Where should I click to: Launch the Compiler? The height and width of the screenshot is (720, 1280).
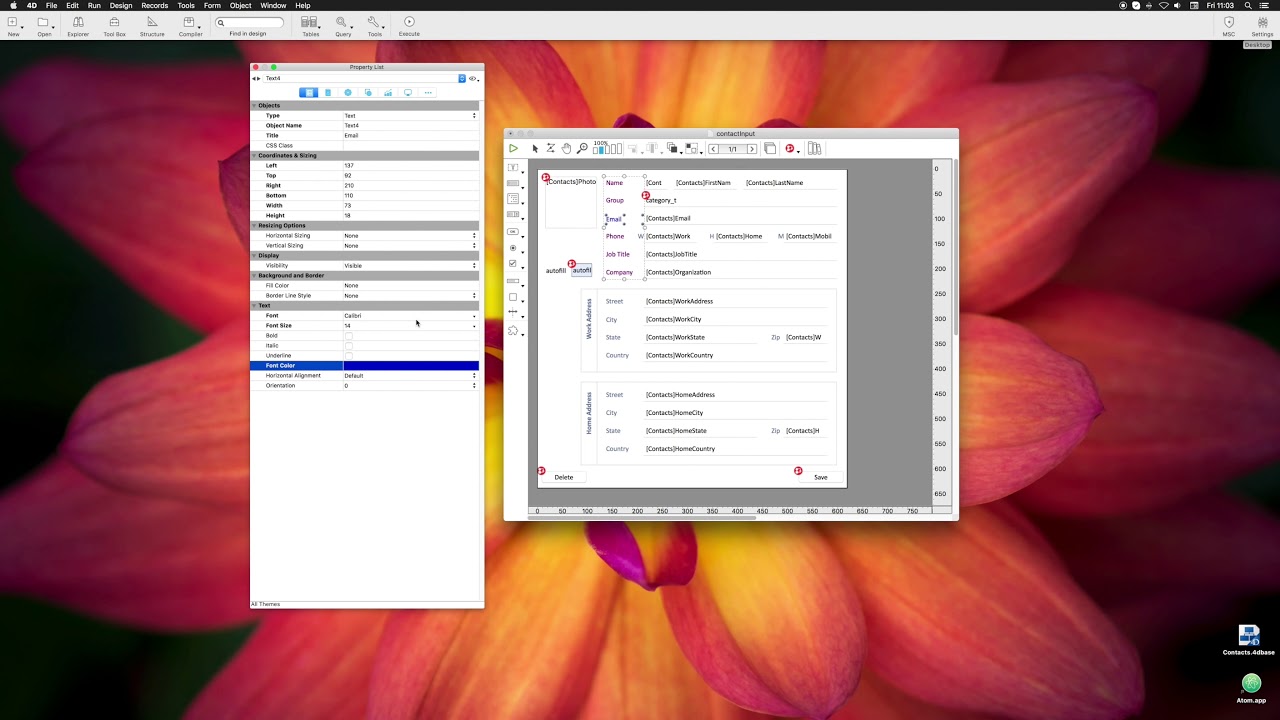(190, 26)
